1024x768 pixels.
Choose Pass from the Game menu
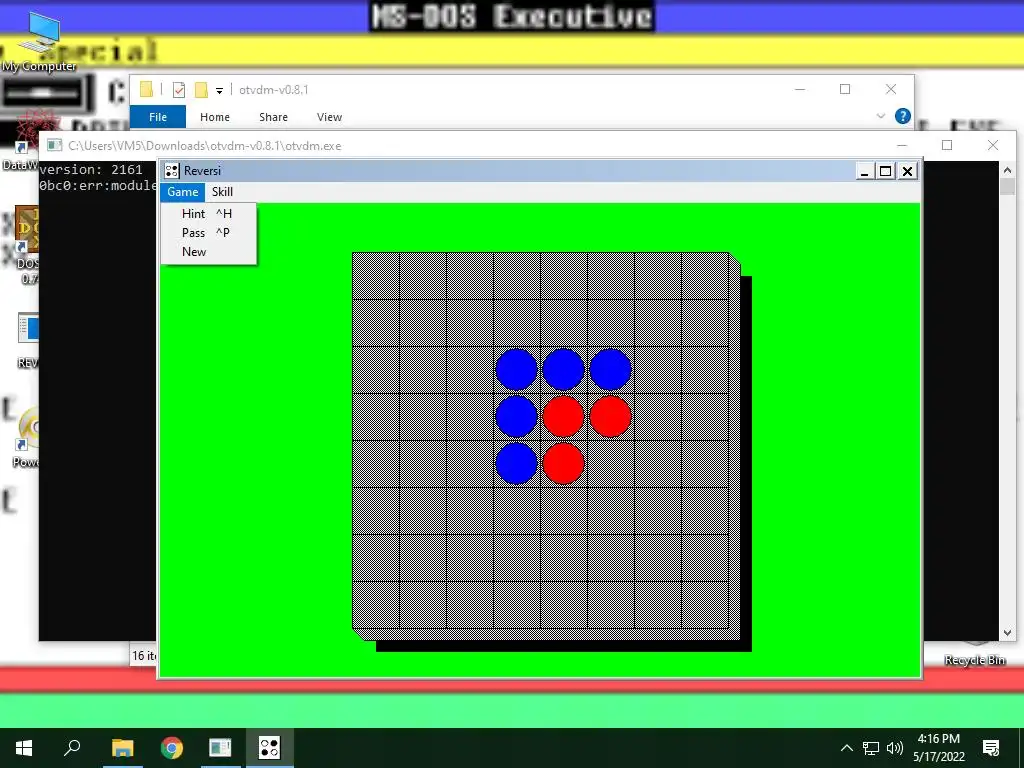208,232
